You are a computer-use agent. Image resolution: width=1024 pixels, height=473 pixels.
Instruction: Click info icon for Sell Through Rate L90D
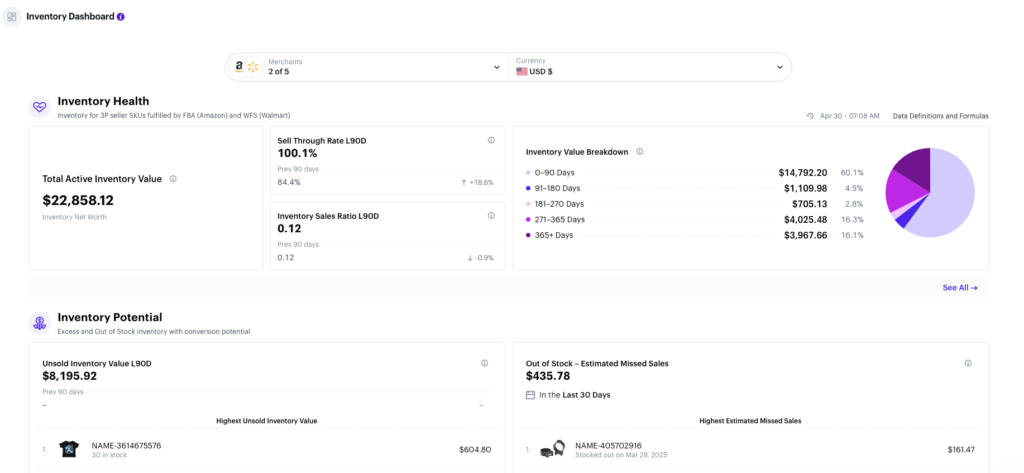[491, 140]
